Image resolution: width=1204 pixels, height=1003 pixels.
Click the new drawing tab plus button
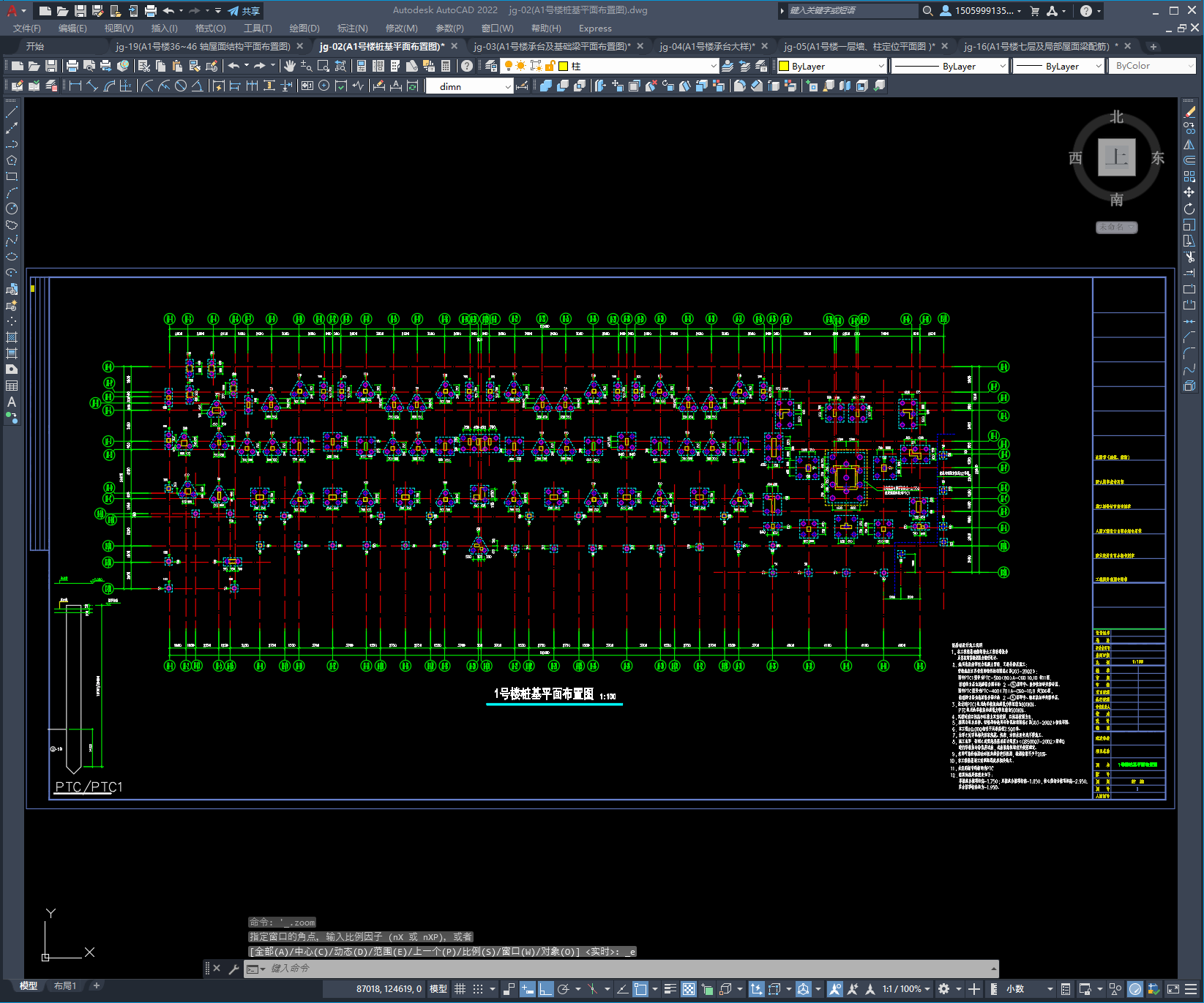(1153, 47)
